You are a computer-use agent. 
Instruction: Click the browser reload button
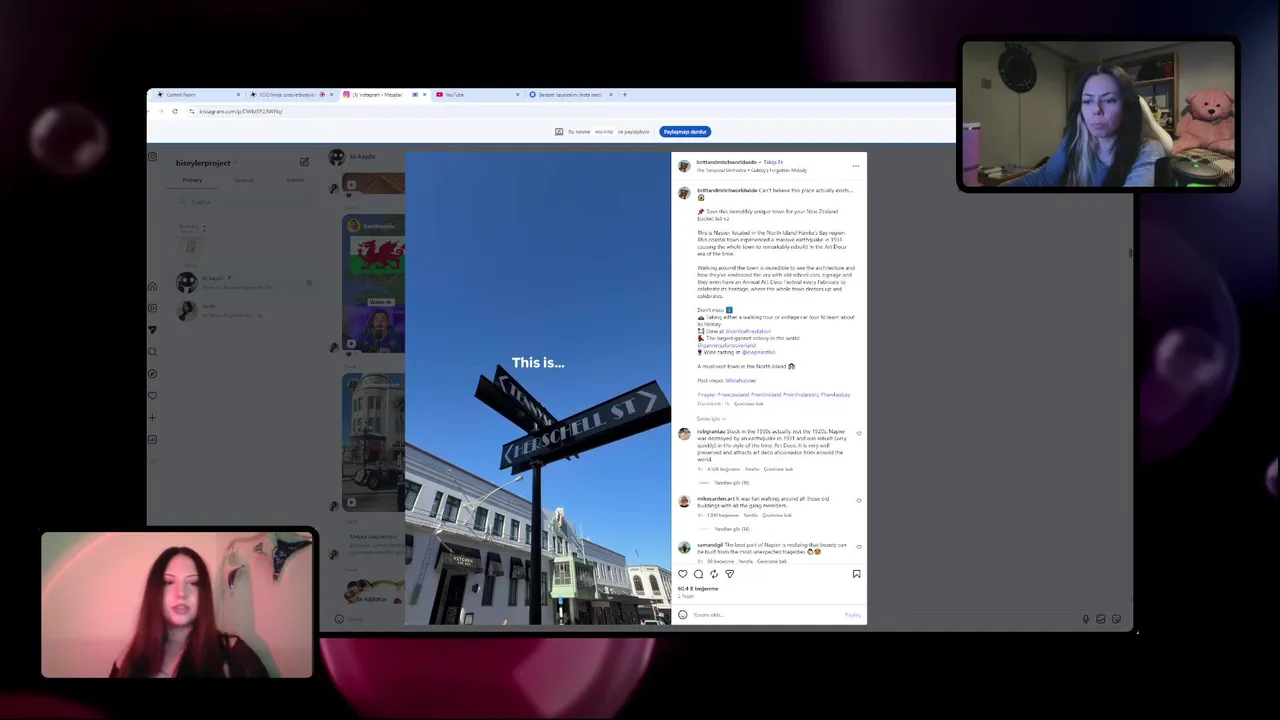click(175, 111)
